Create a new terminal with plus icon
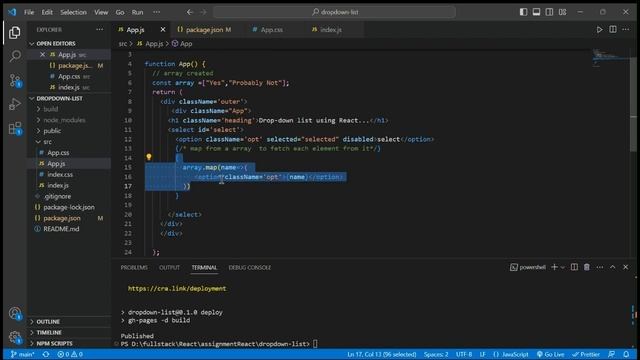The width and height of the screenshot is (640, 360). point(554,267)
